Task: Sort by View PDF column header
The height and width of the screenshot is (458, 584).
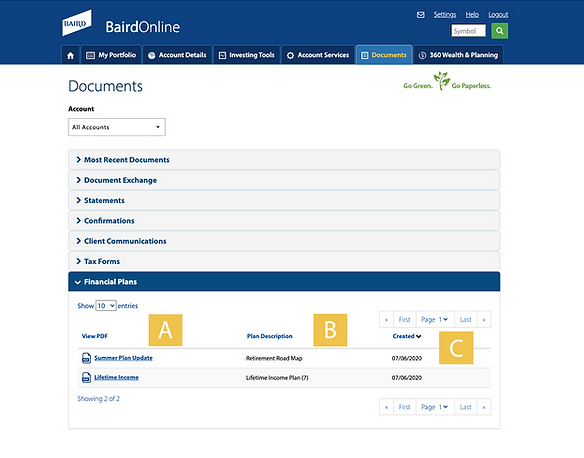Action: click(x=95, y=336)
